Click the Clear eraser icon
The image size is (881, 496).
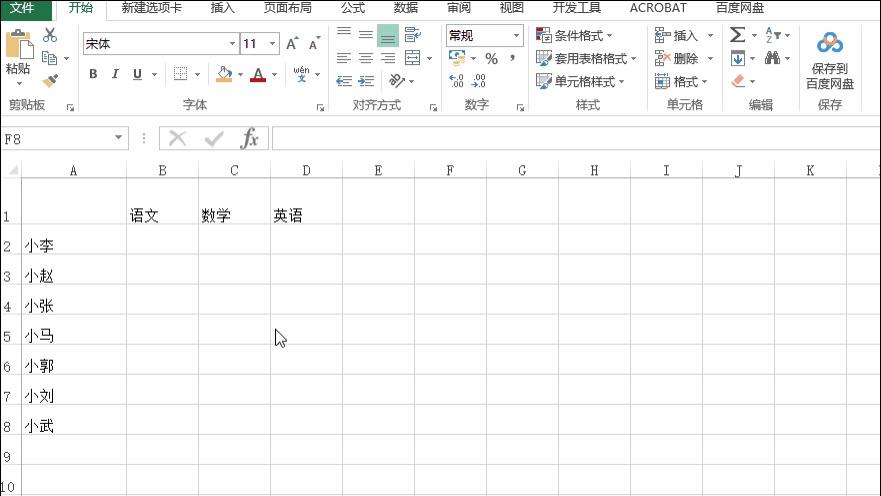coord(738,81)
